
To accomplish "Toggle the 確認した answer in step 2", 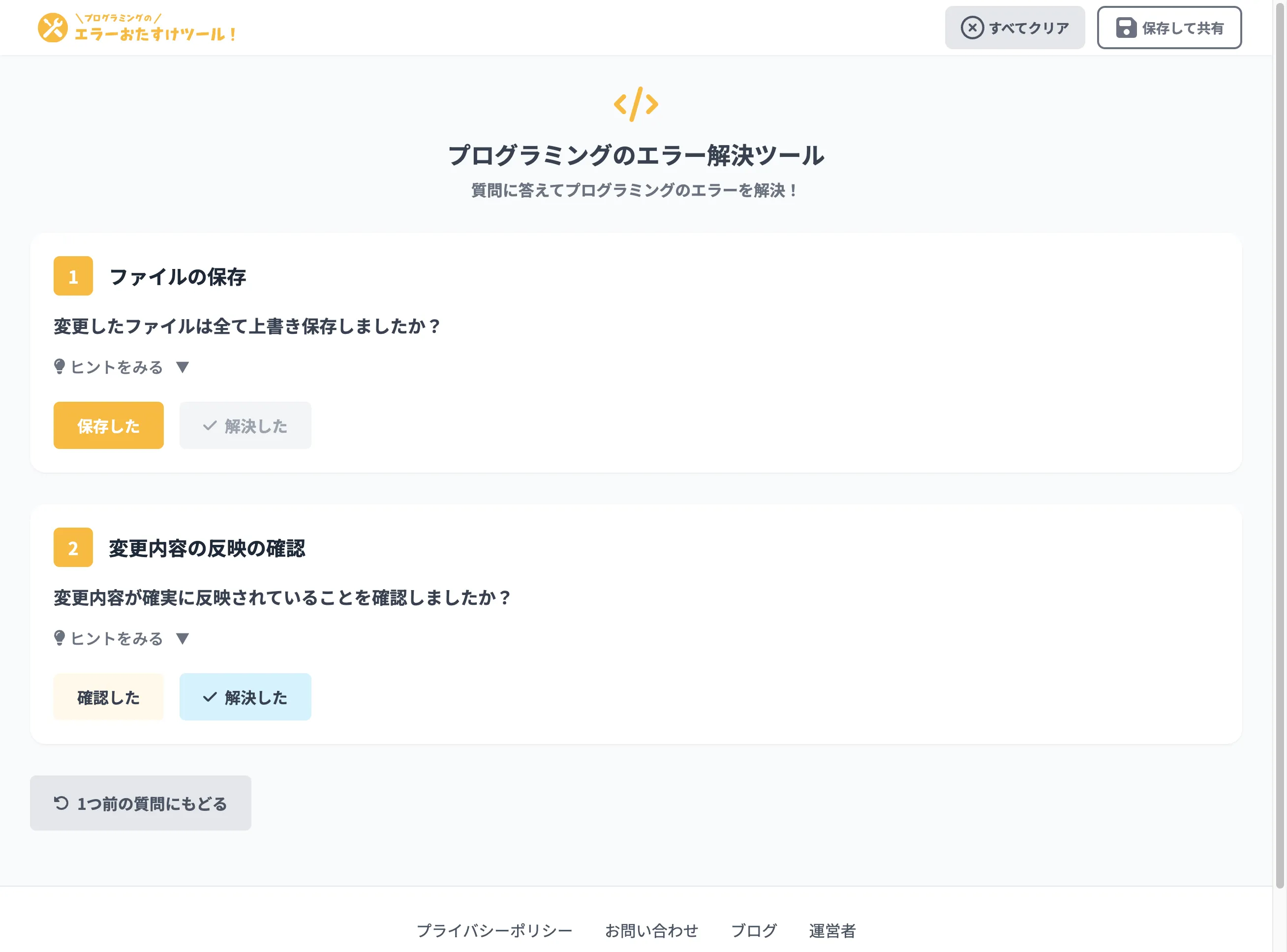I will [108, 697].
